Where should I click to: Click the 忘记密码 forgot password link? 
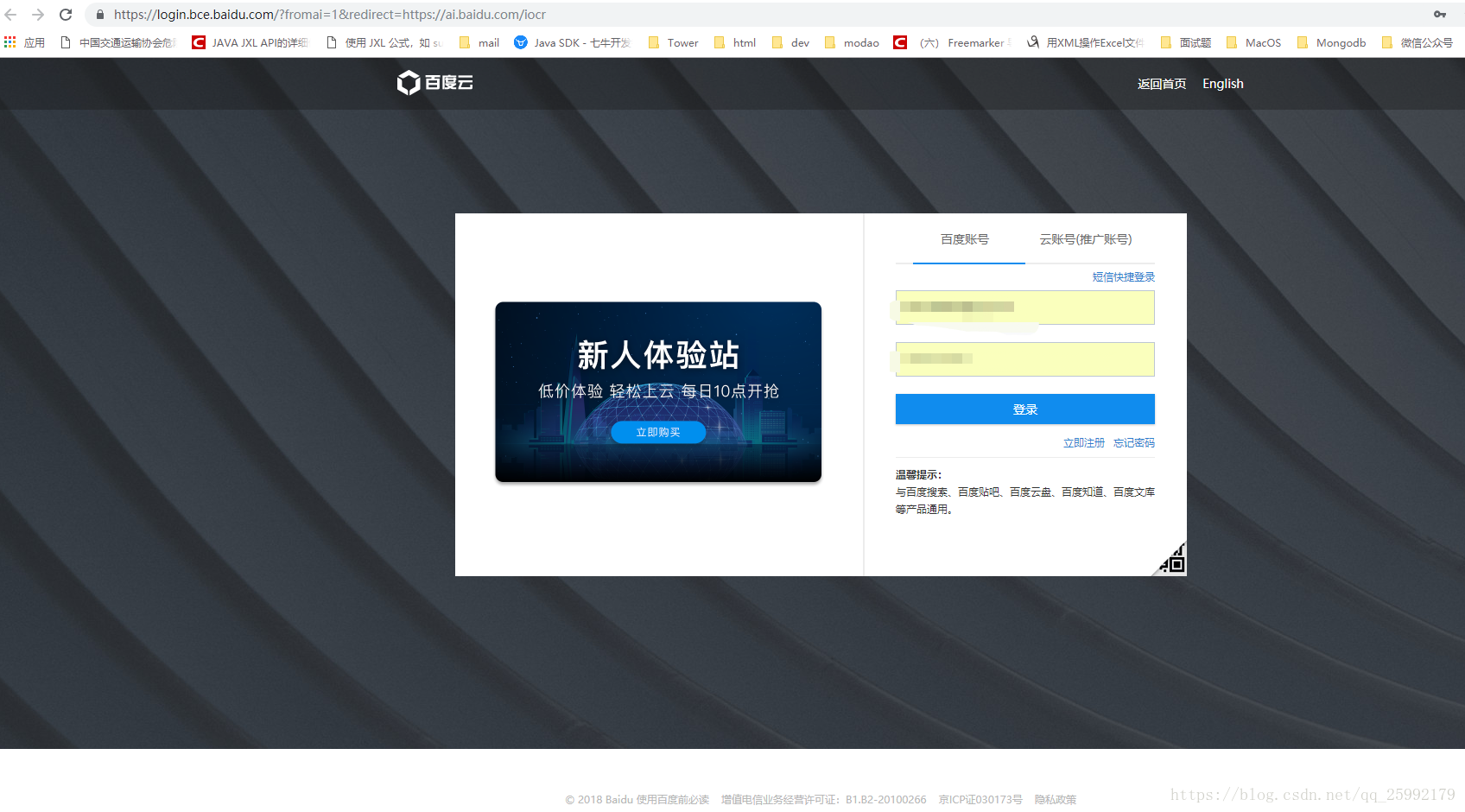1132,442
